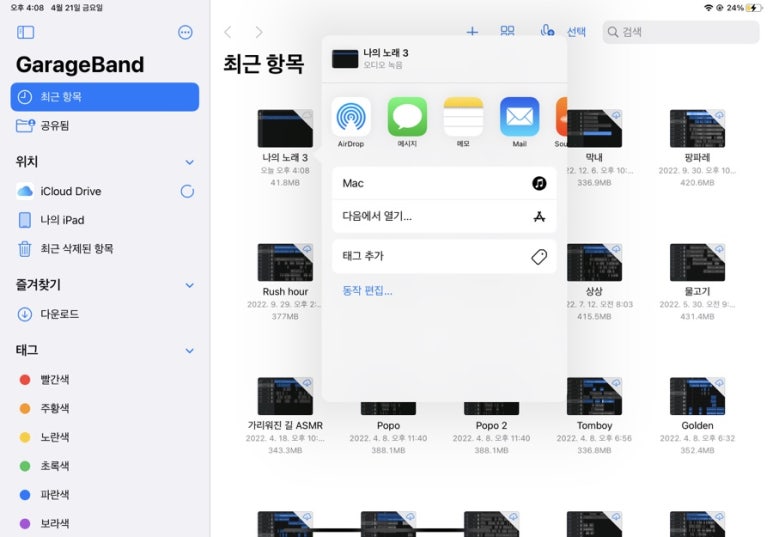Filter by 주황색 orange tag
This screenshot has width=773, height=537.
pos(105,408)
